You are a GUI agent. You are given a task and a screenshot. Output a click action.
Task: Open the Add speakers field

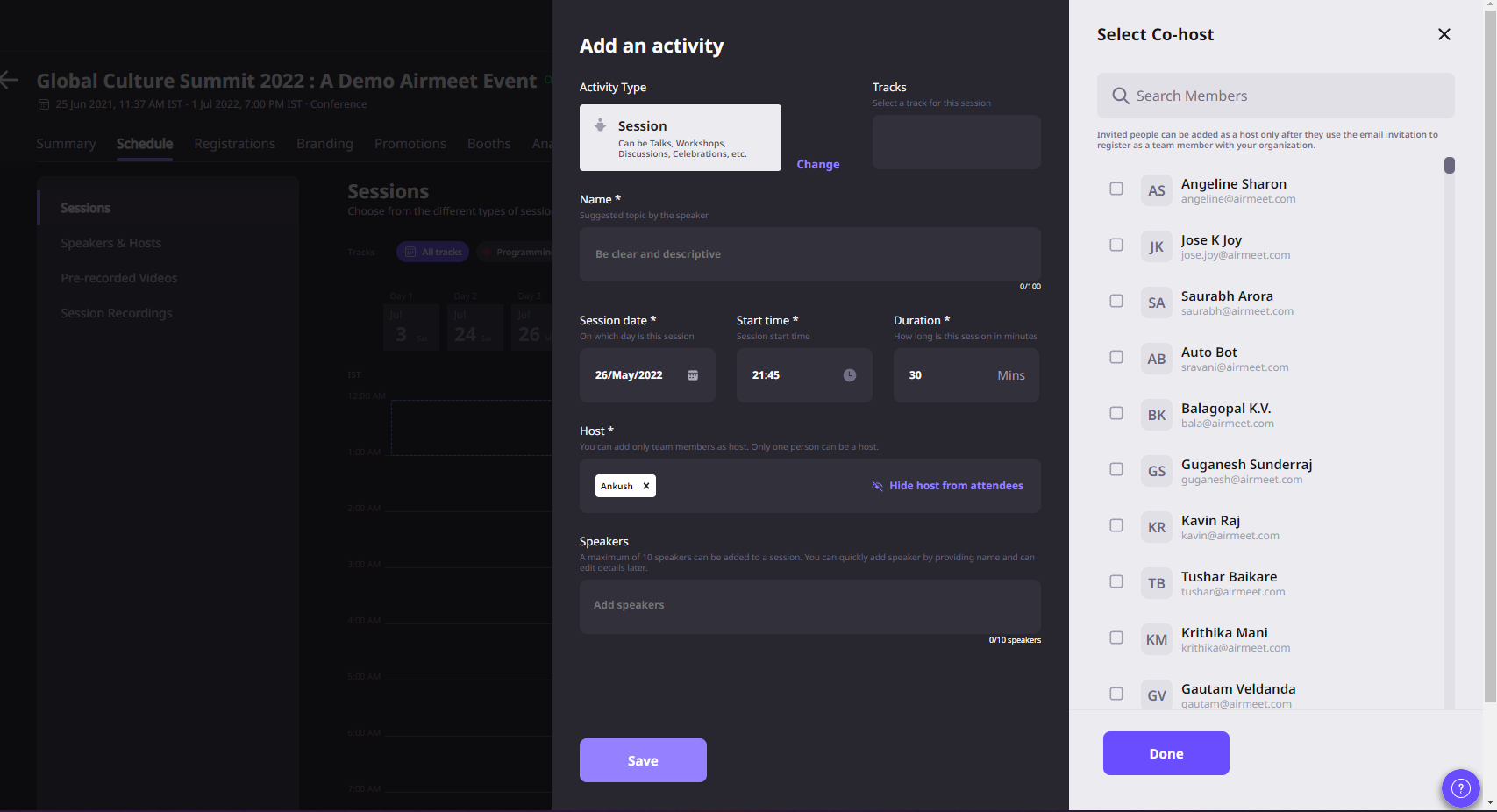click(810, 607)
